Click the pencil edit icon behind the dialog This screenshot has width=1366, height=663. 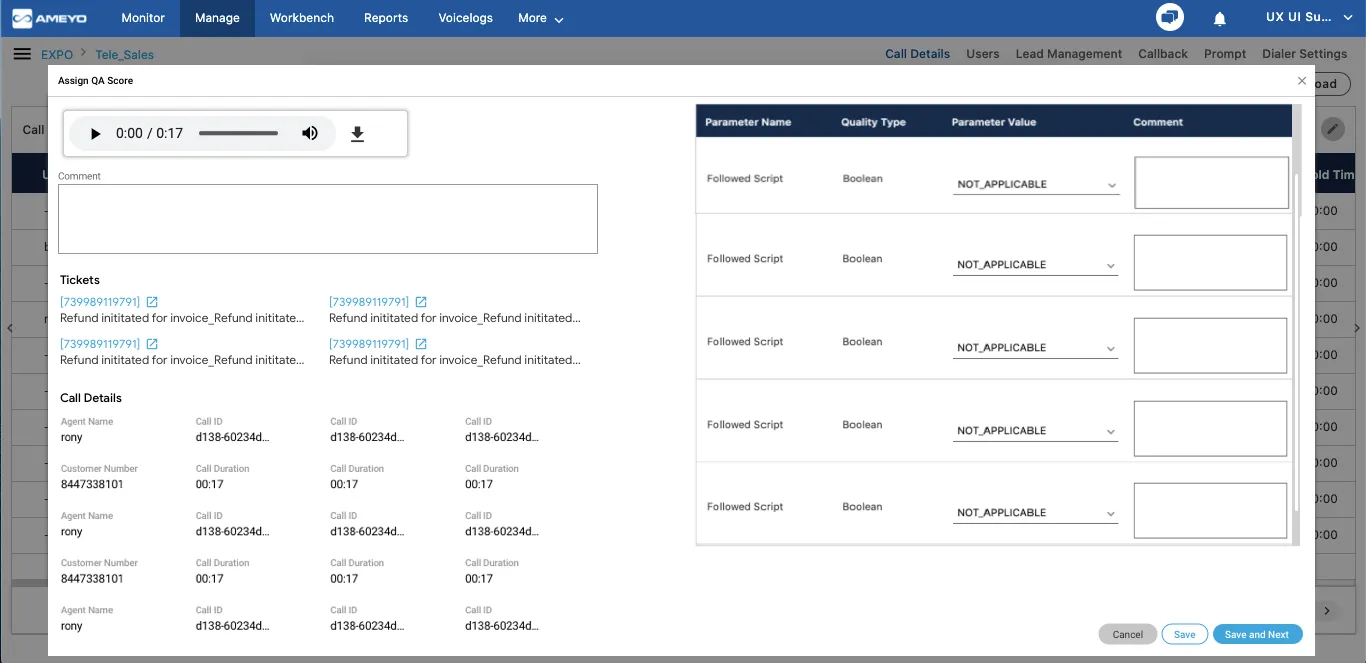point(1332,128)
